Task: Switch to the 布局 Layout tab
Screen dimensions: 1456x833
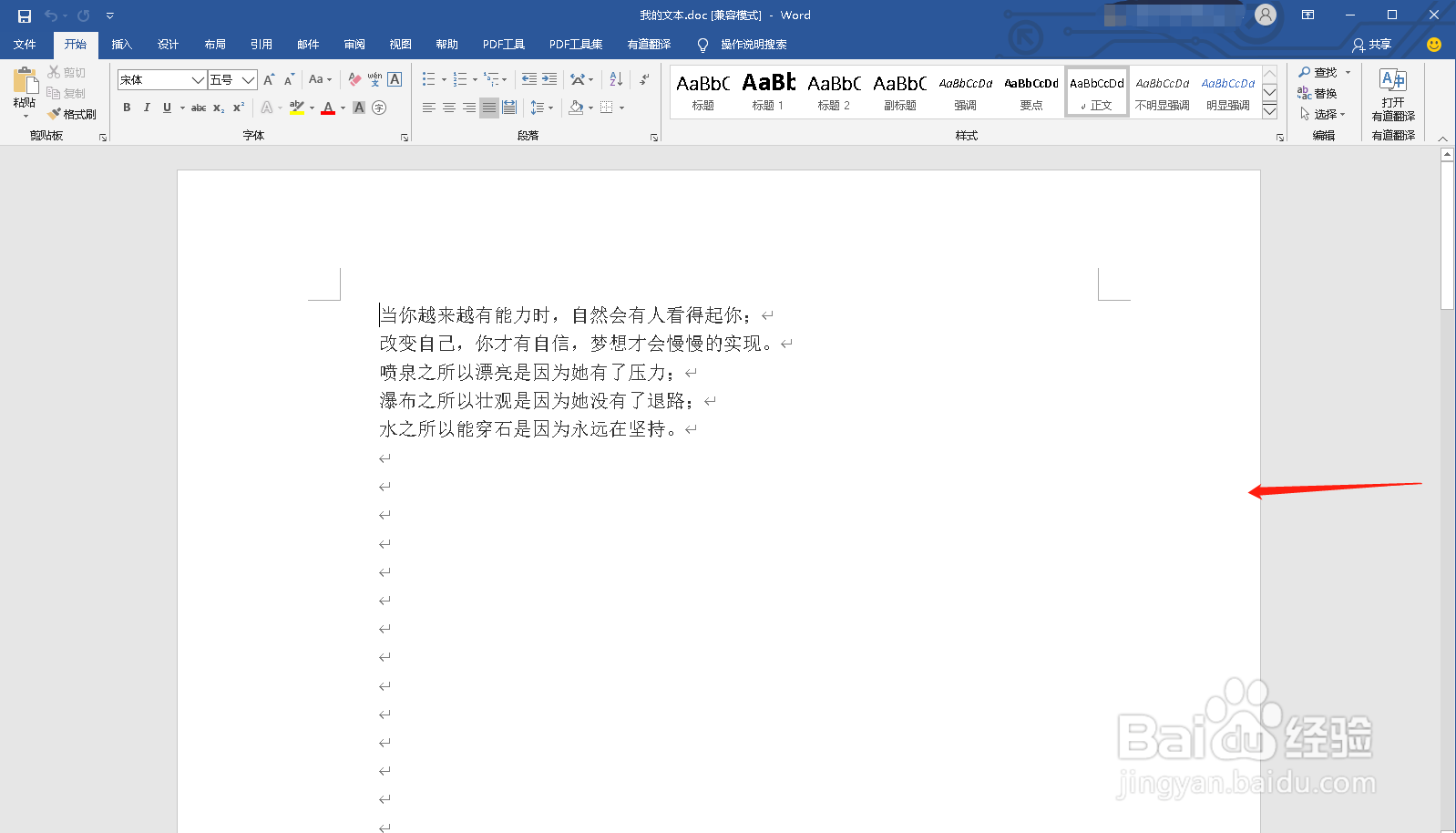Action: (215, 45)
